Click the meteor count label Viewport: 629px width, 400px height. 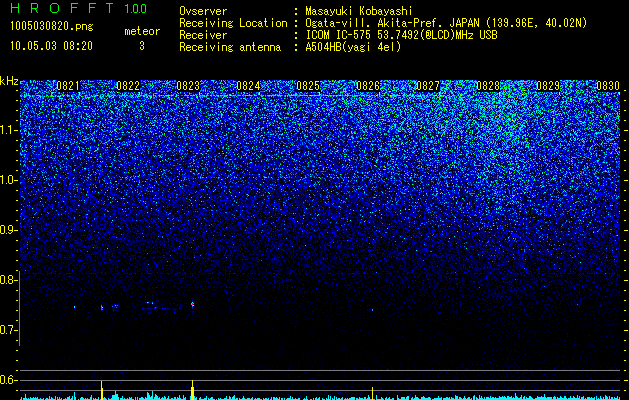pyautogui.click(x=142, y=31)
